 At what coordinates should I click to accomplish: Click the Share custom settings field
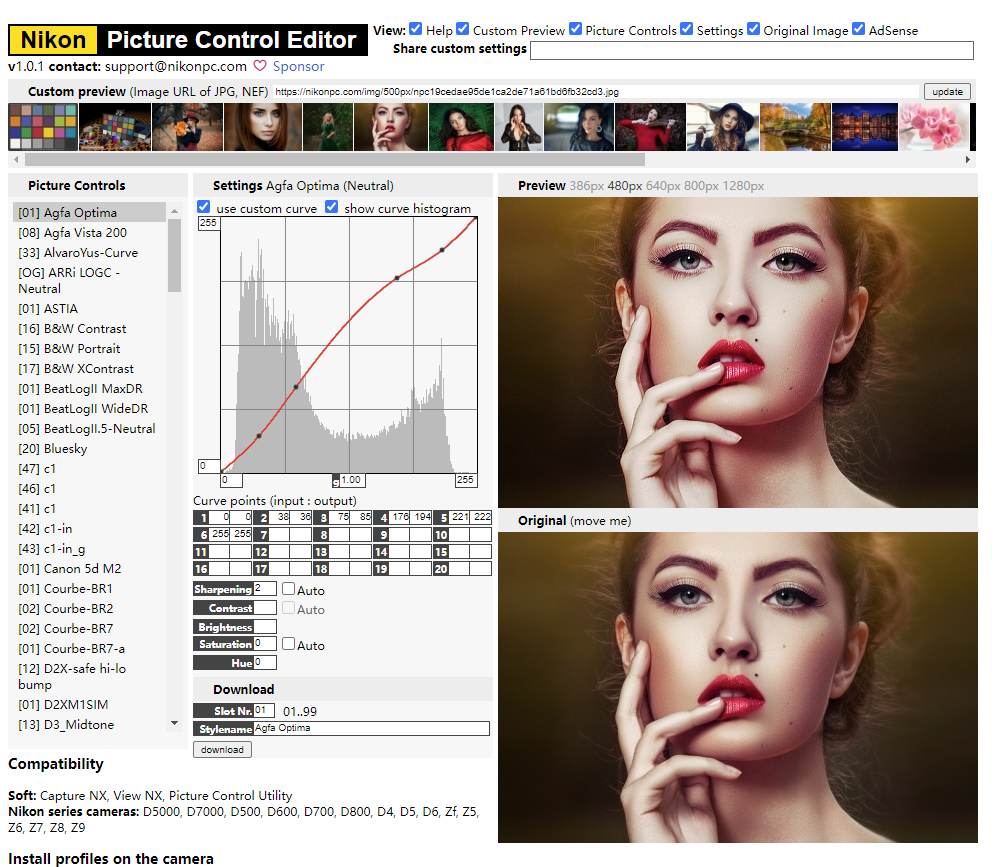pyautogui.click(x=752, y=50)
